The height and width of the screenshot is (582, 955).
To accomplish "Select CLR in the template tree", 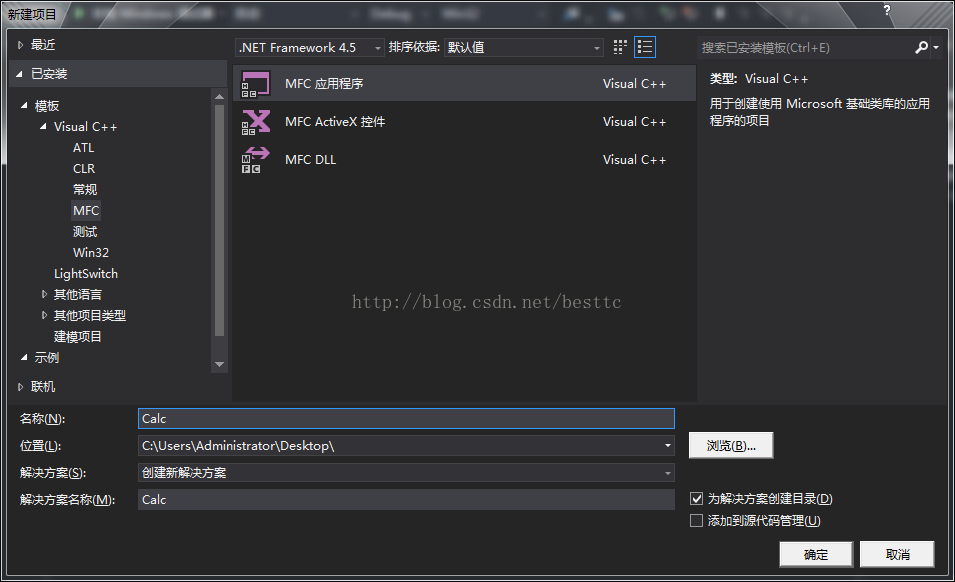I will click(x=84, y=169).
